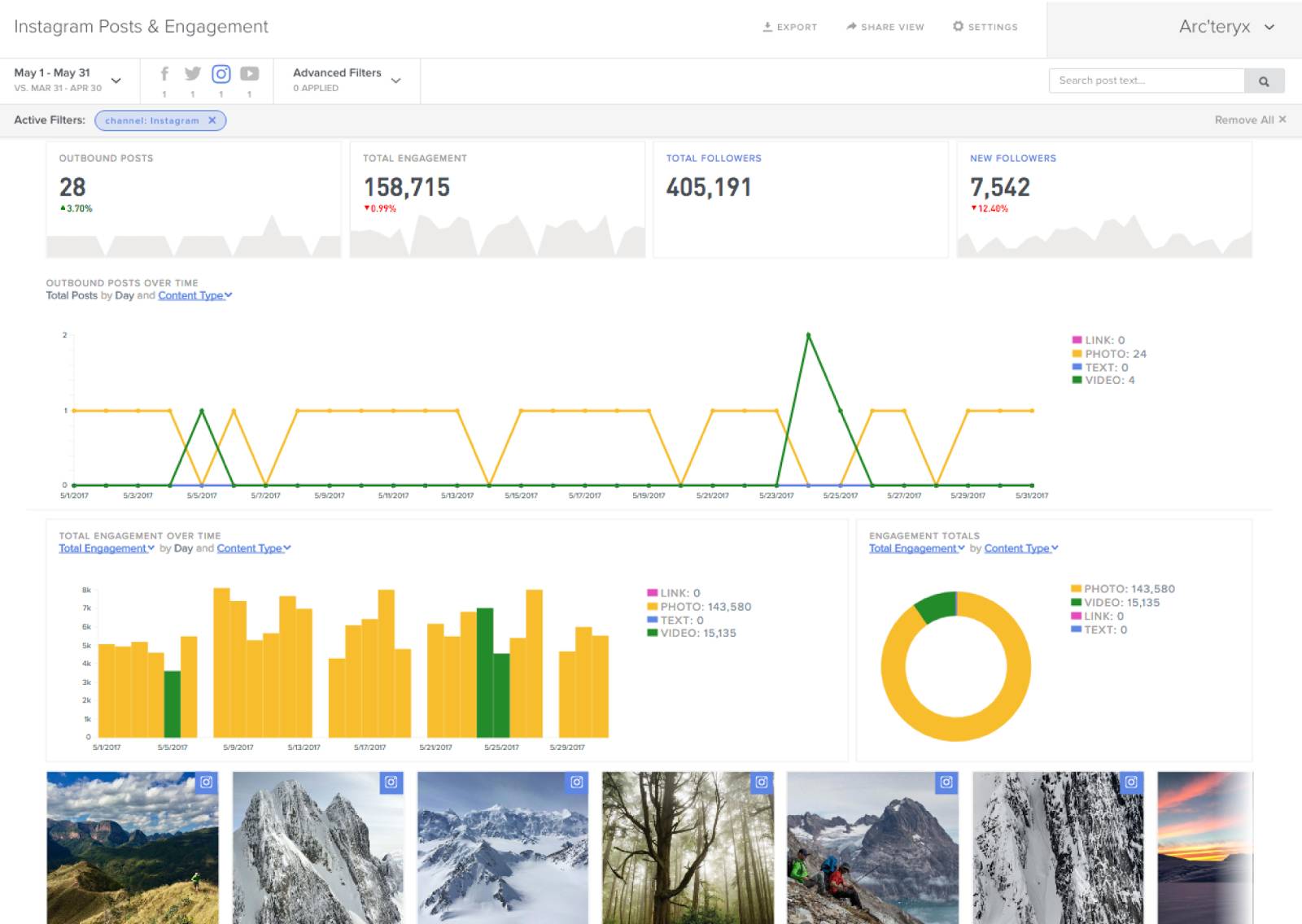Image resolution: width=1302 pixels, height=924 pixels.
Task: Toggle the Facebook channel filter icon
Action: click(x=164, y=74)
